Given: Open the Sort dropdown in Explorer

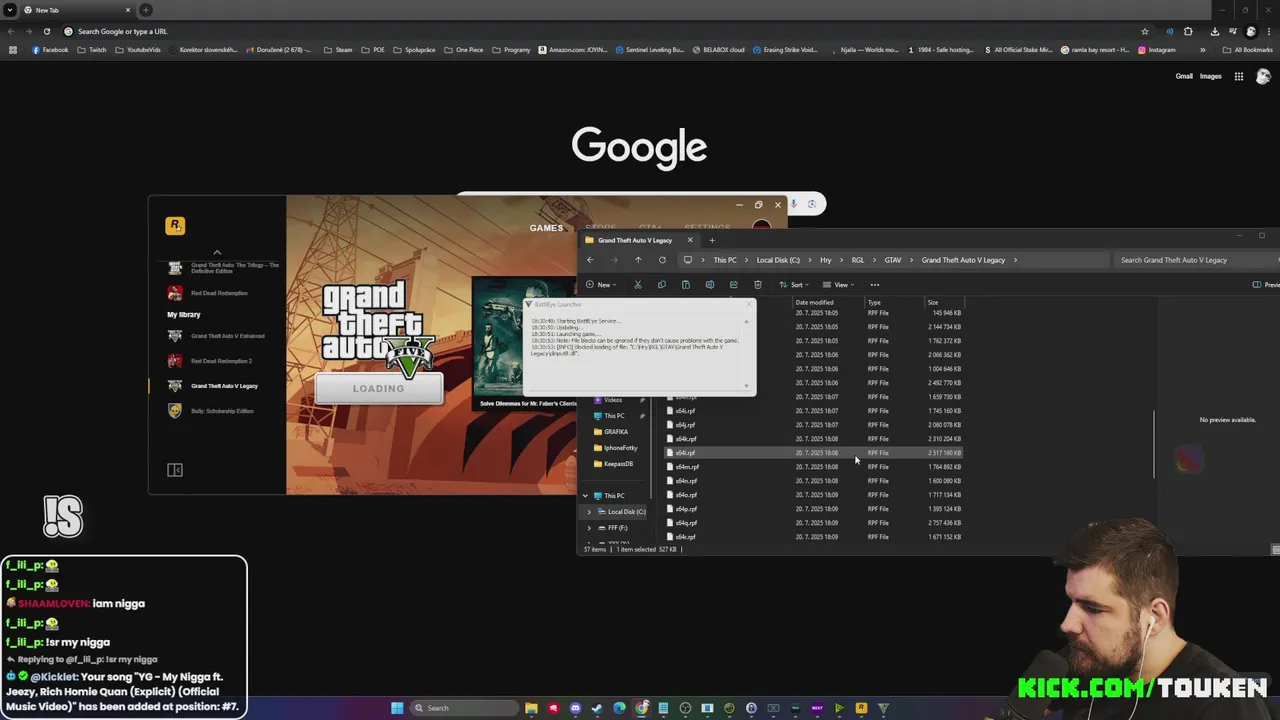Looking at the screenshot, I should pos(792,285).
